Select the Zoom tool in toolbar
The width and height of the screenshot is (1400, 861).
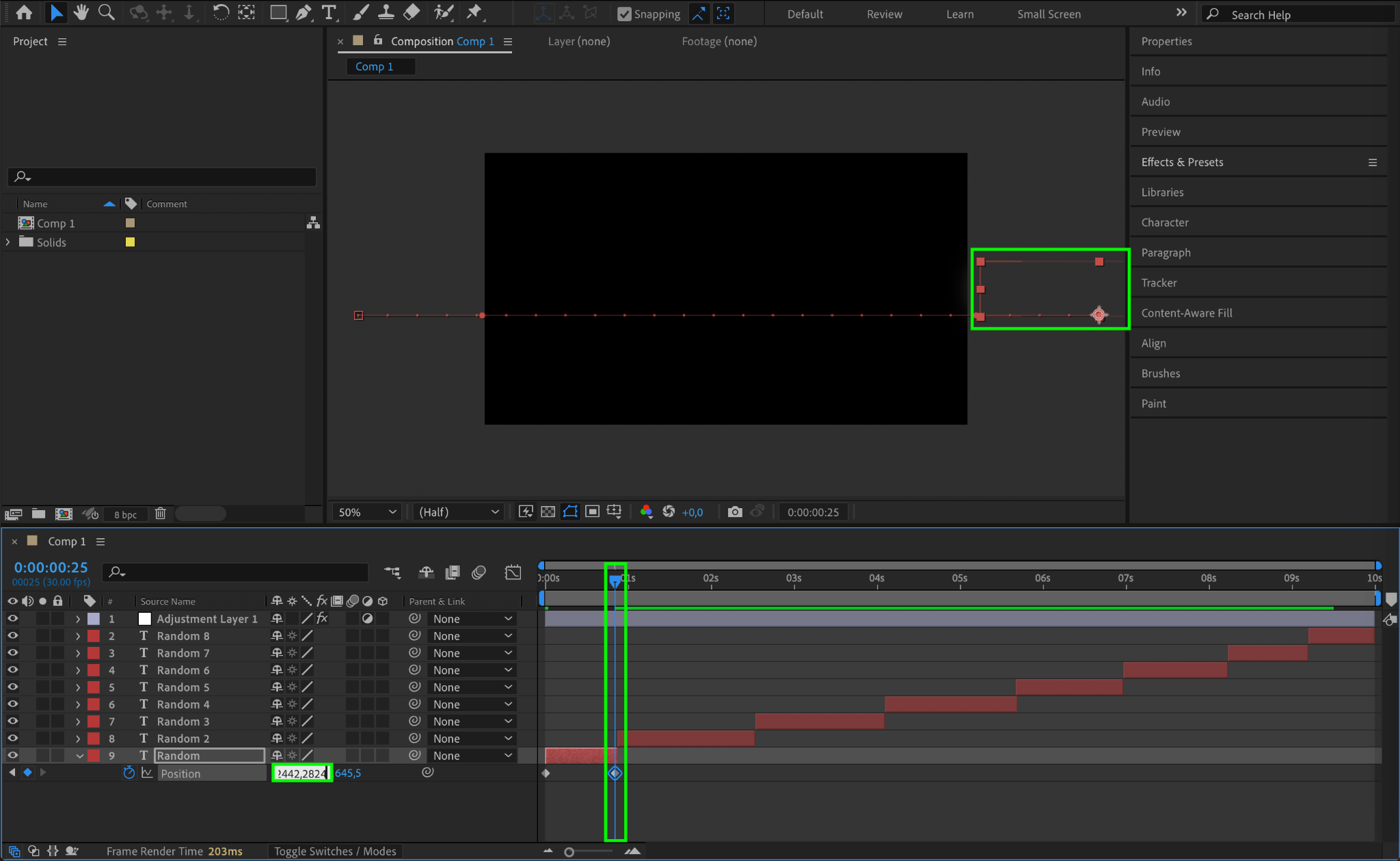click(106, 12)
